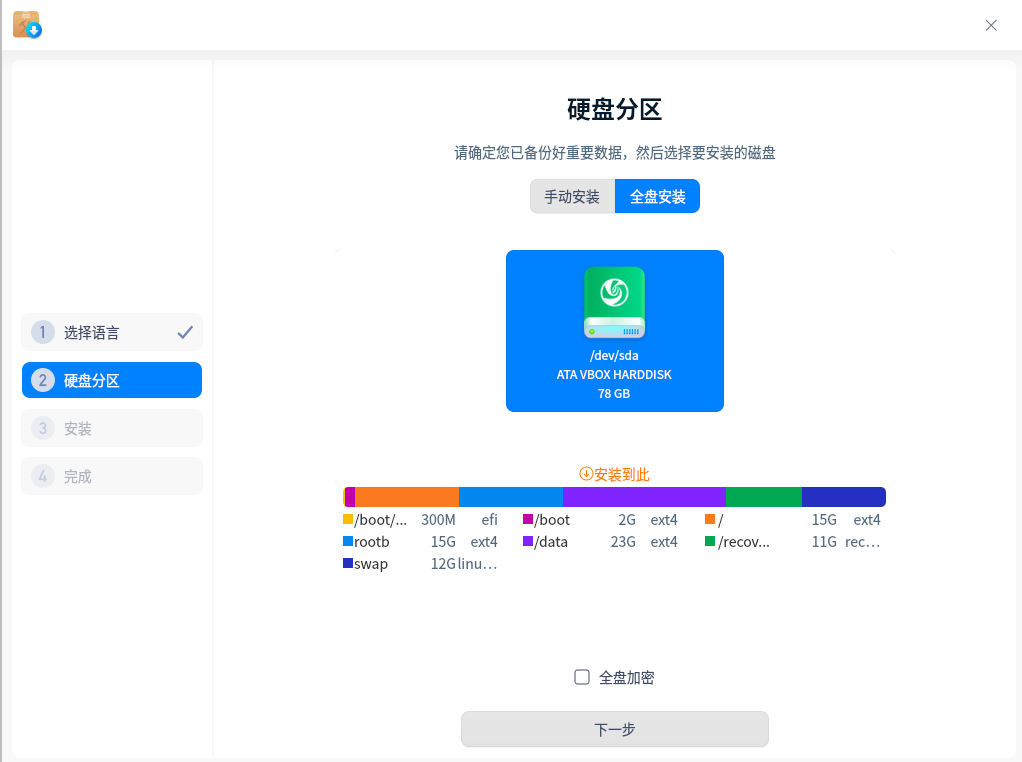The width and height of the screenshot is (1022, 762).
Task: Click the rootb partition label
Action: (372, 542)
